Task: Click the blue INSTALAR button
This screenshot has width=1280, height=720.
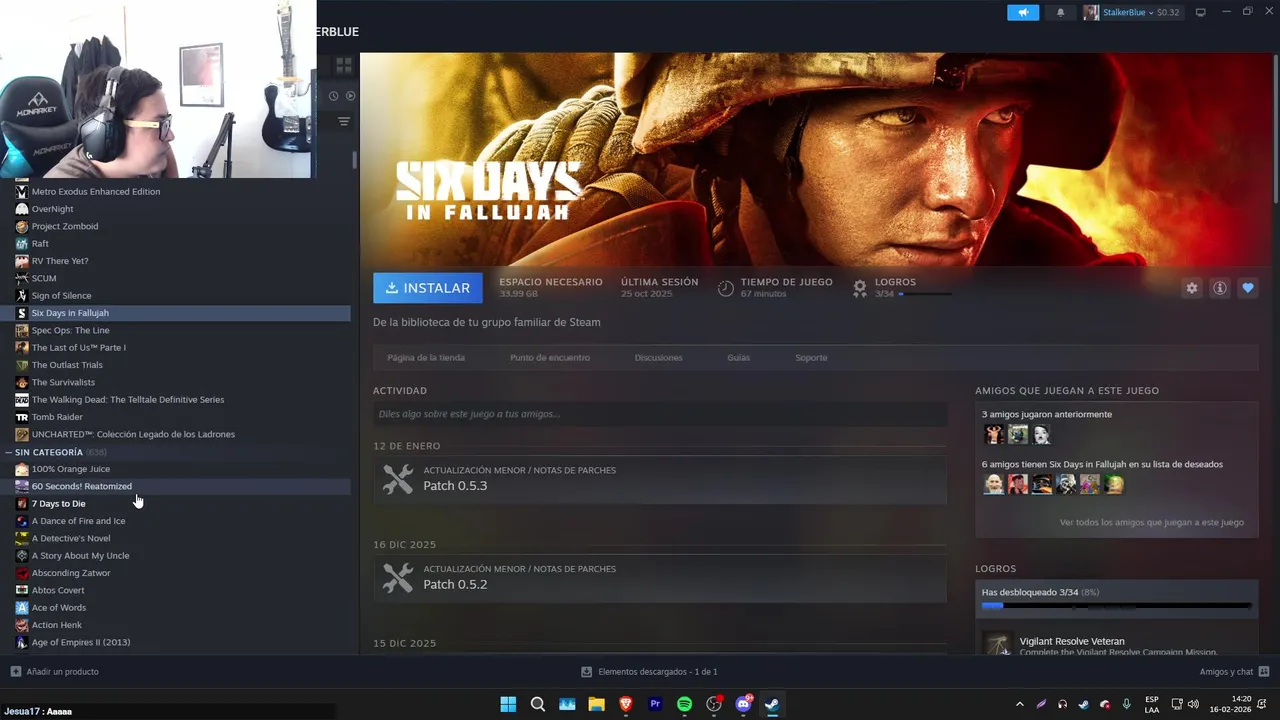Action: click(x=428, y=288)
